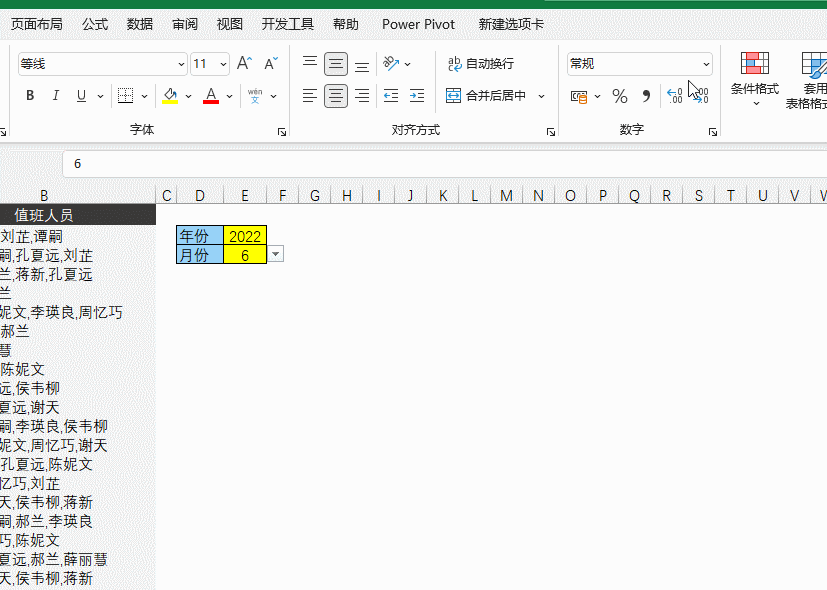Open the font size dropdown
Image resolution: width=827 pixels, height=590 pixels.
223,64
